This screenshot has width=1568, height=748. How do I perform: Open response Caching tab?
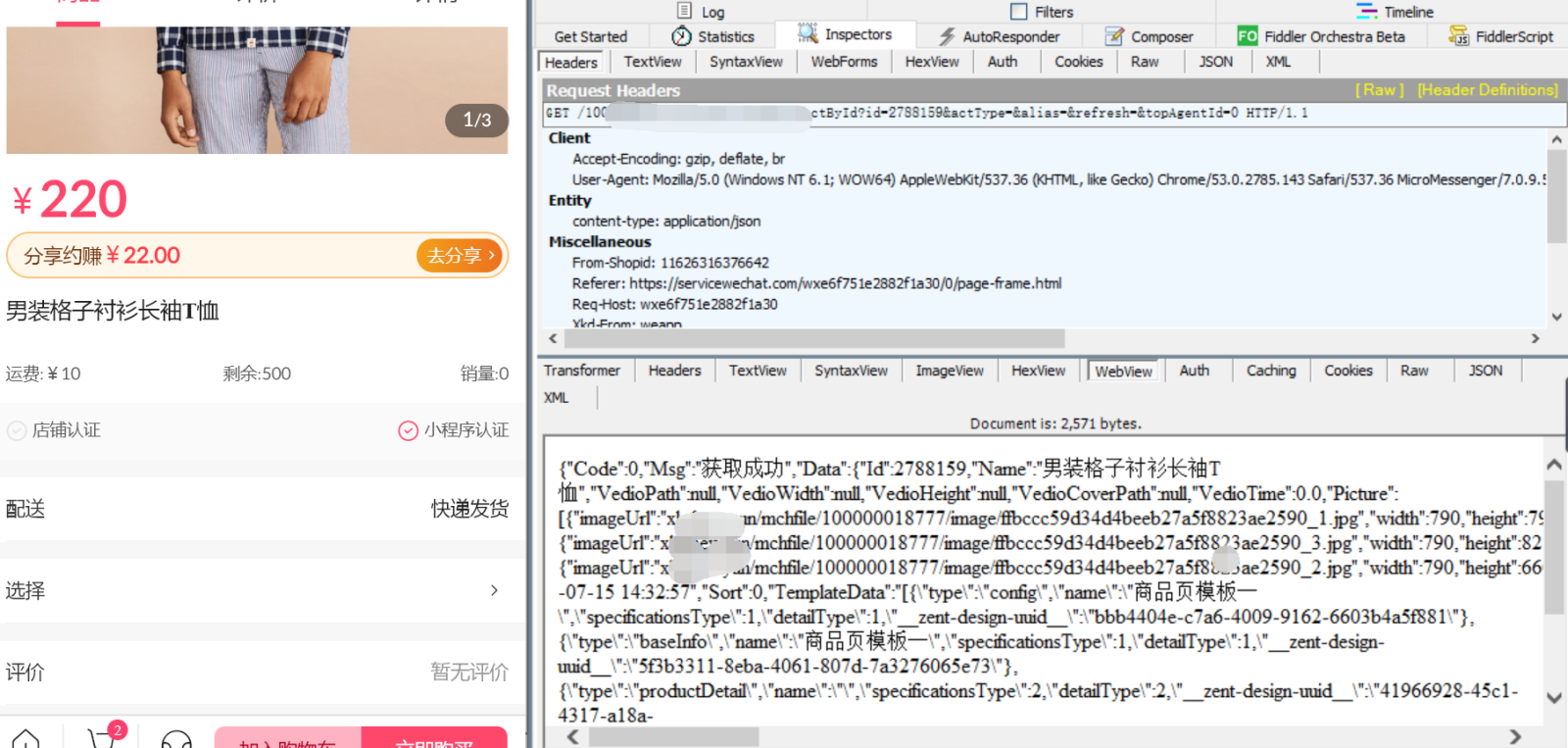pos(1271,371)
